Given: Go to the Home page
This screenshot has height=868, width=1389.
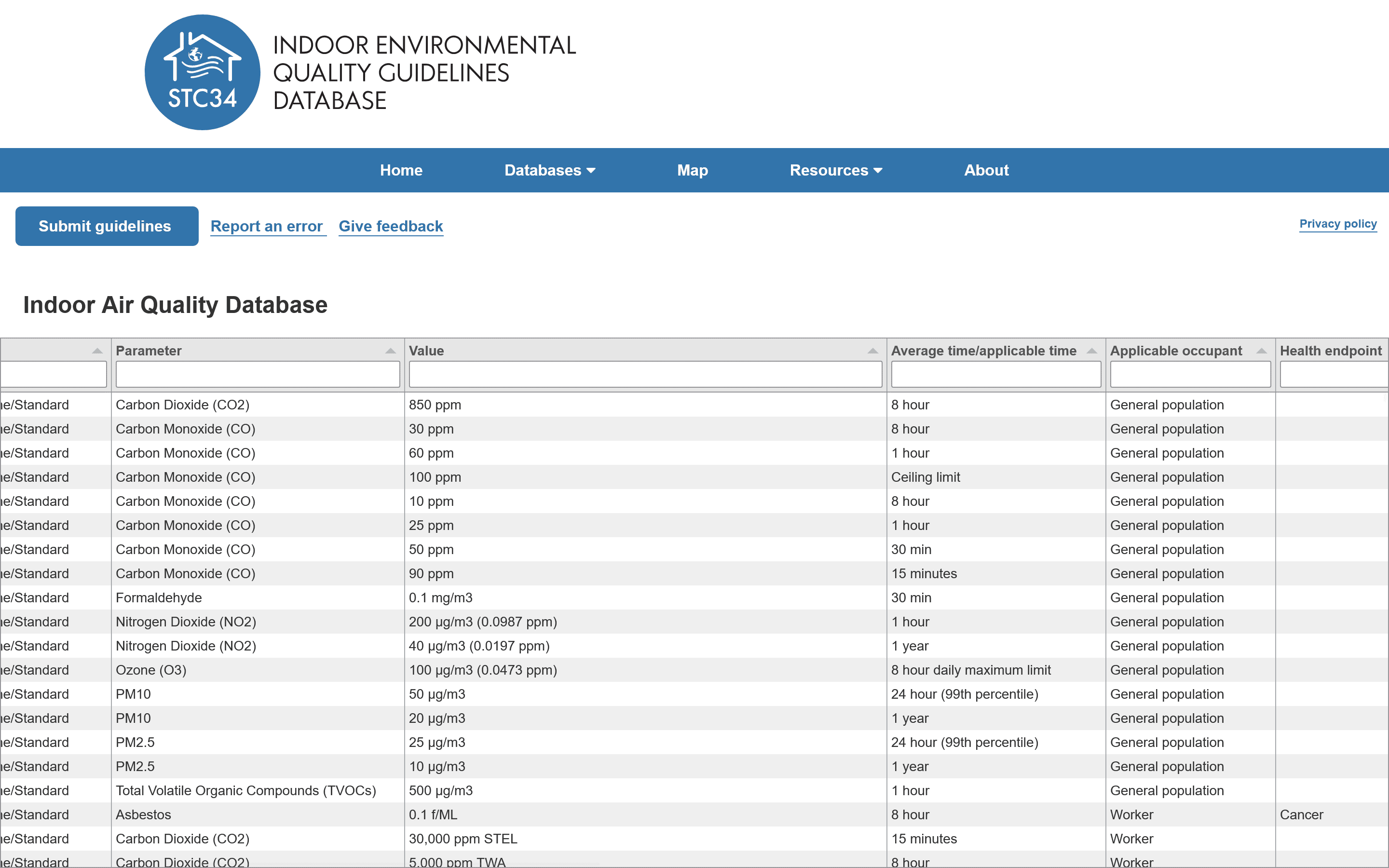Looking at the screenshot, I should [401, 171].
